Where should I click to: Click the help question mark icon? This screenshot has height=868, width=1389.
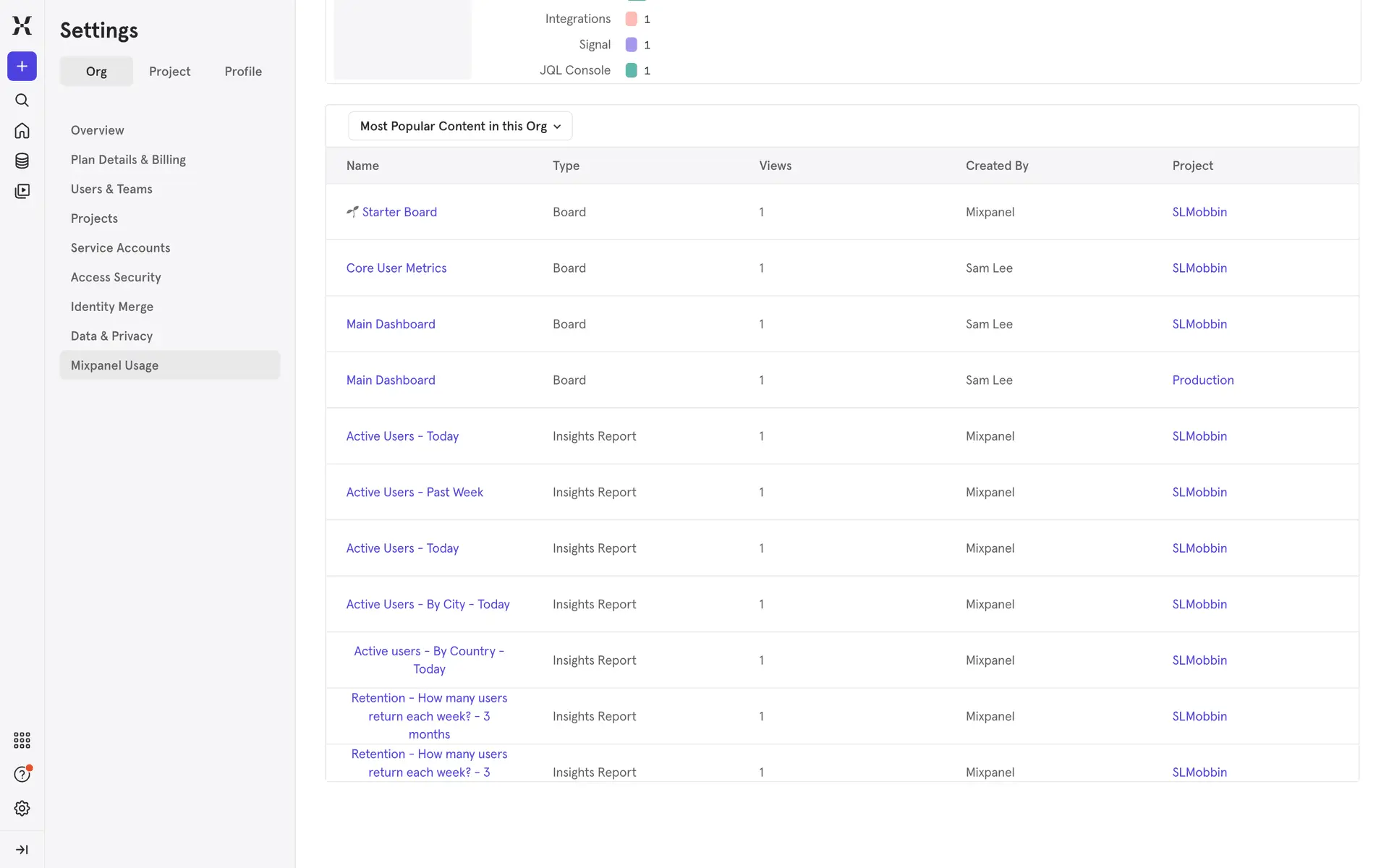(x=22, y=774)
